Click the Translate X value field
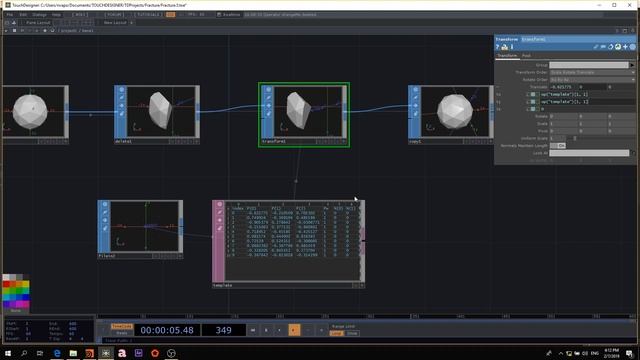The image size is (640, 360). pos(563,87)
